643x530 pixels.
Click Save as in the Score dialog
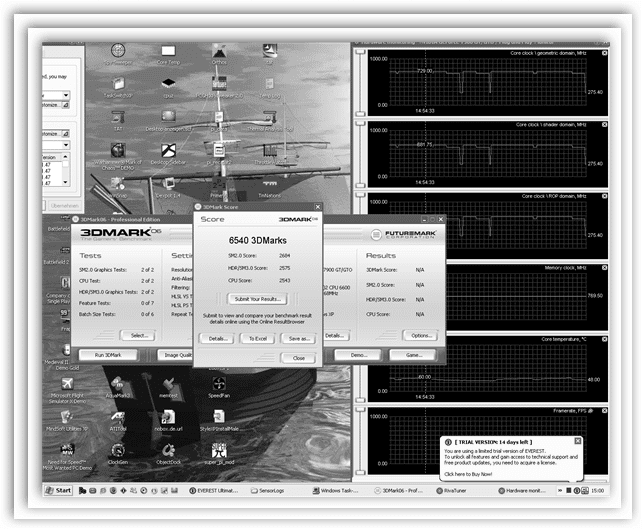click(x=299, y=338)
